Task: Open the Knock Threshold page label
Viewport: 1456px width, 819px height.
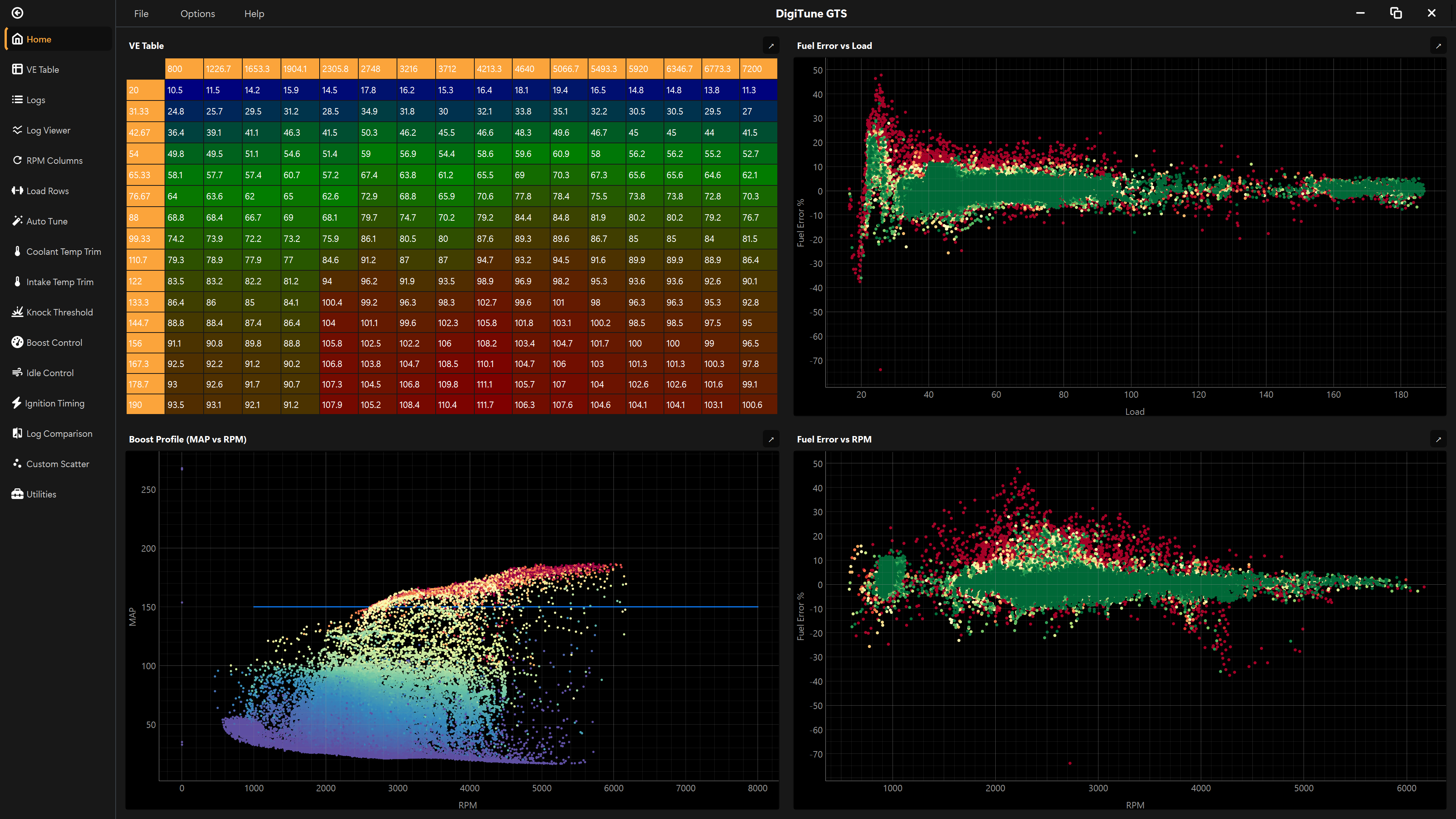Action: (60, 312)
